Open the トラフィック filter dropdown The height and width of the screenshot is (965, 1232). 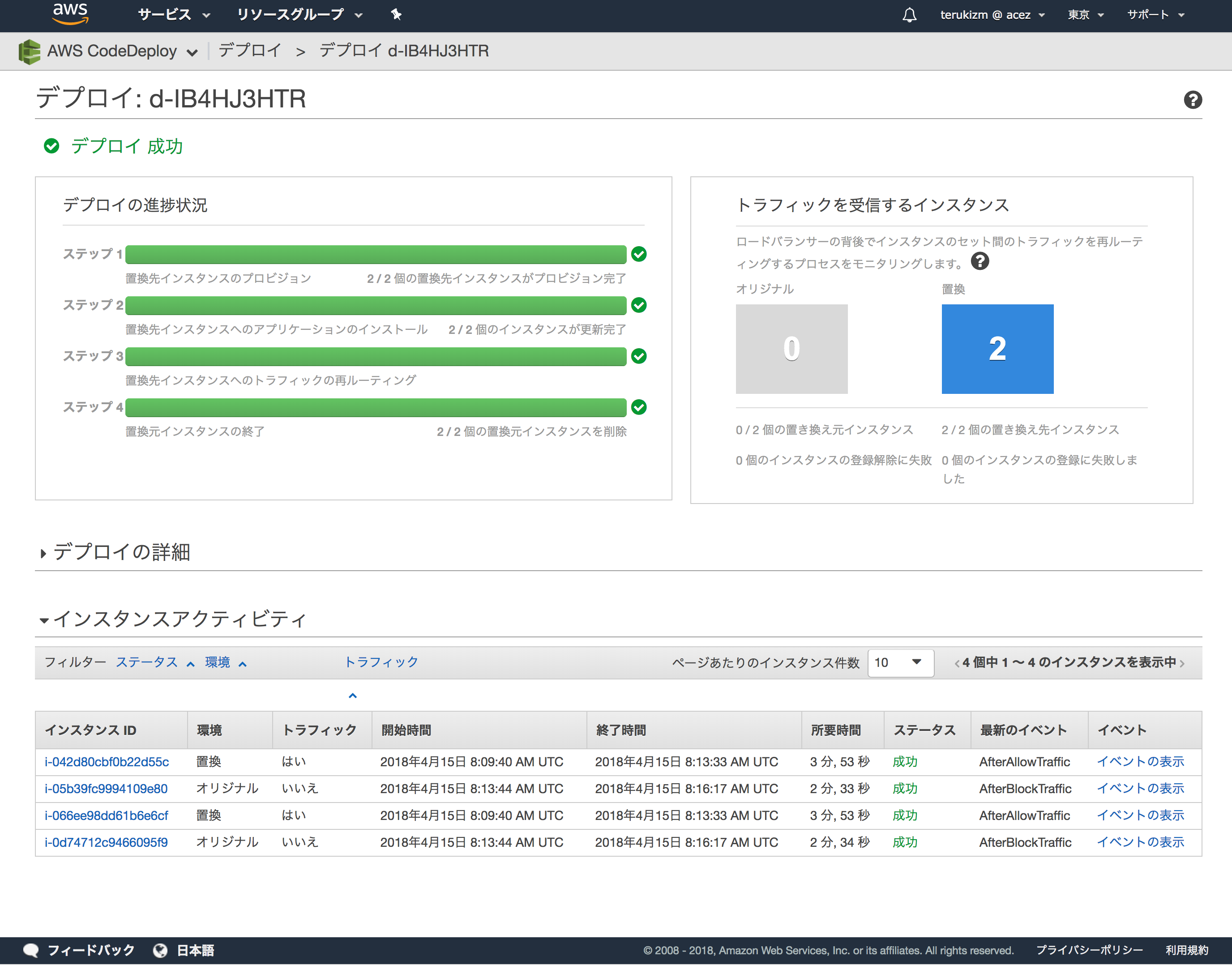[x=381, y=662]
